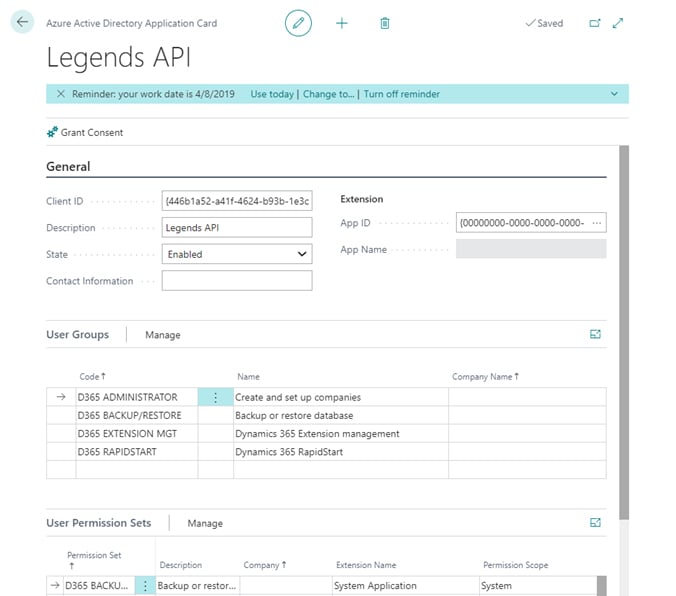Click Create and set up companies cell

click(x=341, y=397)
